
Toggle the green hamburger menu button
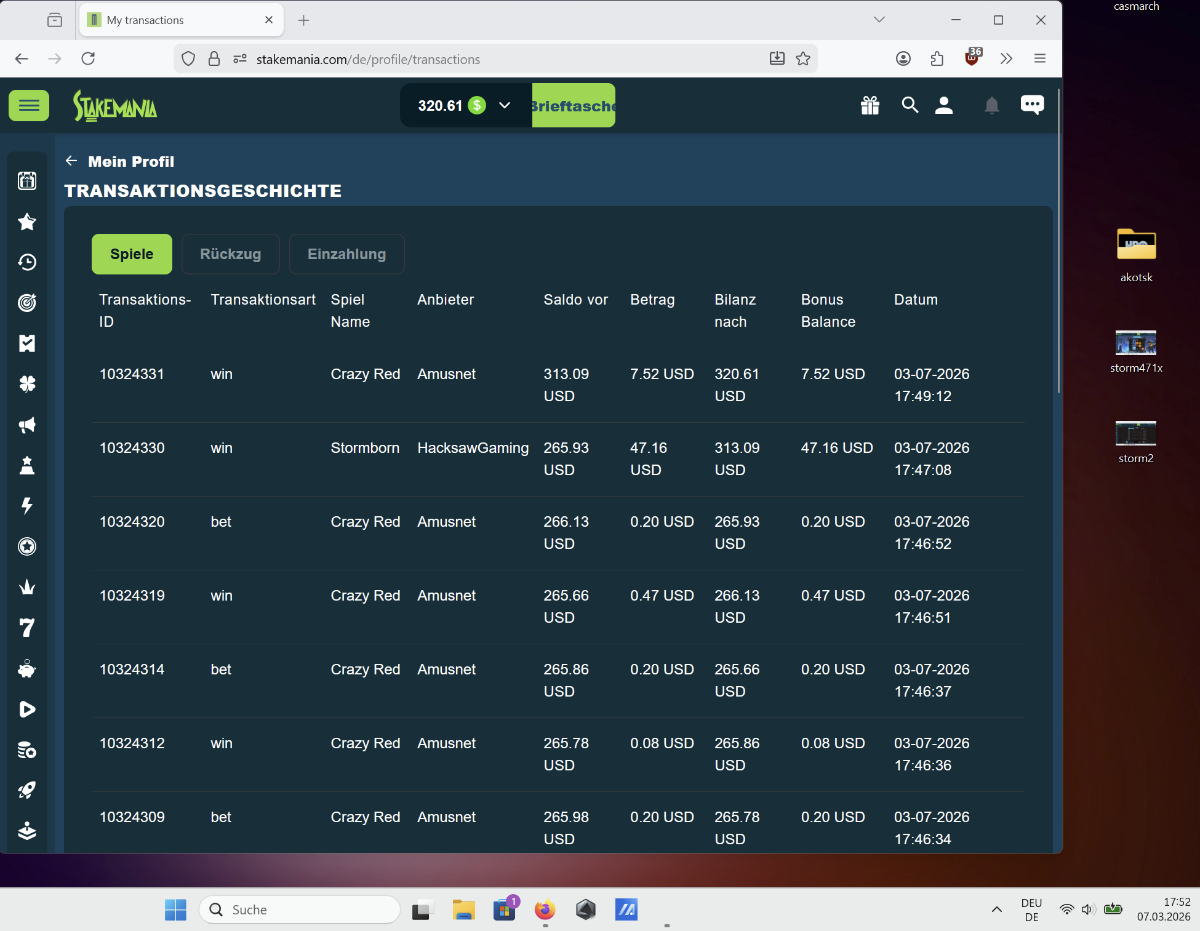click(29, 105)
